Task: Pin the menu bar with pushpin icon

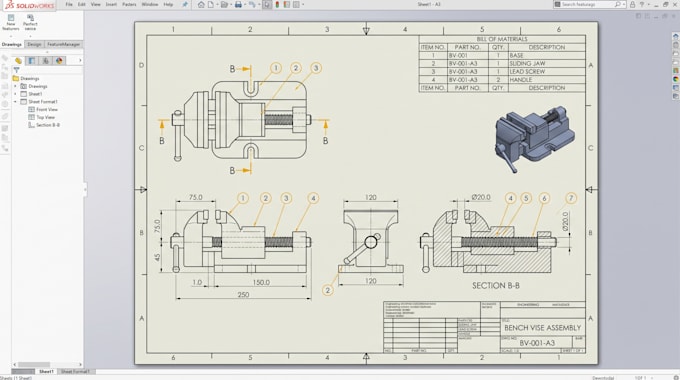Action: pos(185,4)
